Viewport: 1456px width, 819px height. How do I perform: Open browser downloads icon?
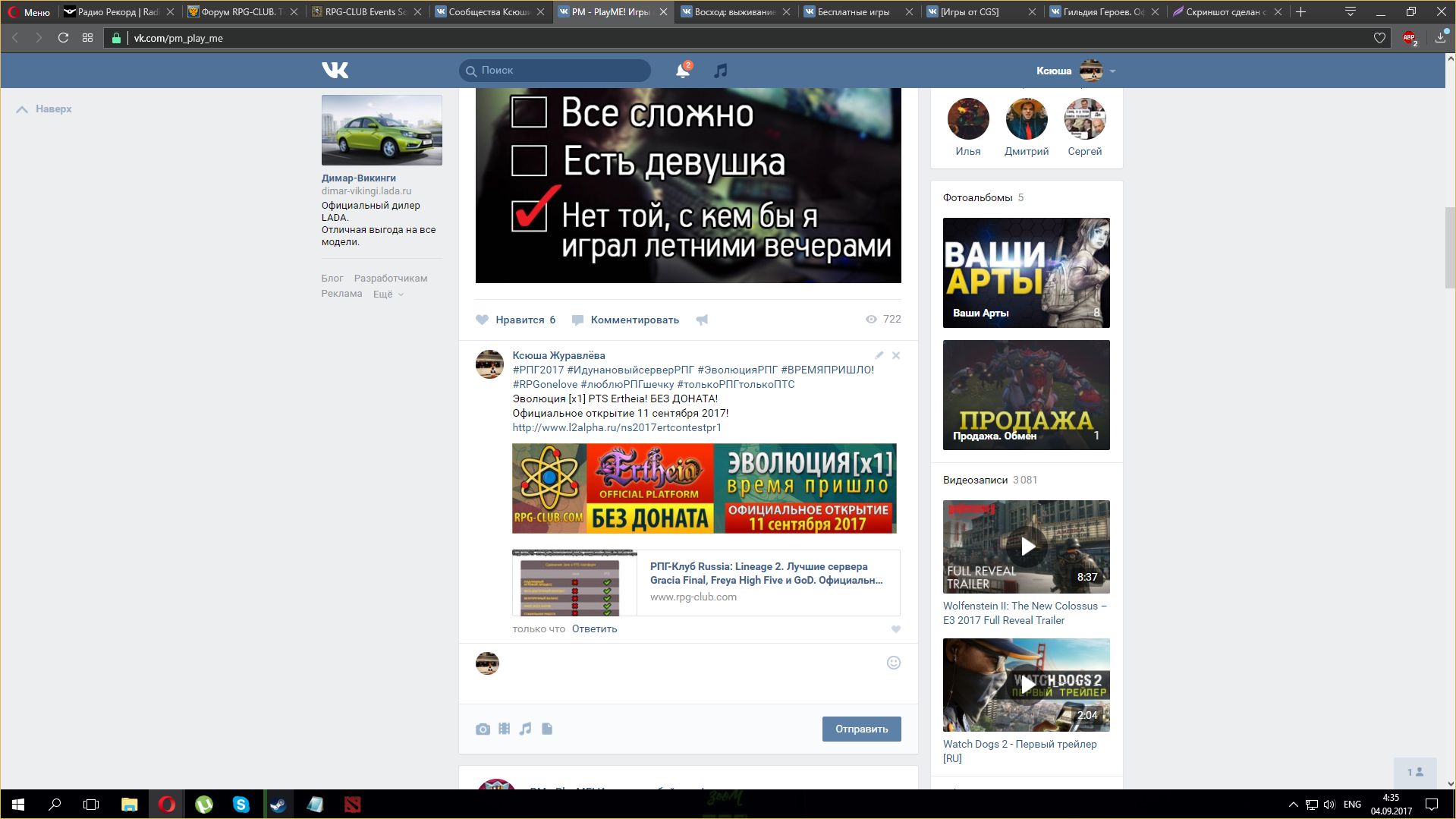(1440, 38)
